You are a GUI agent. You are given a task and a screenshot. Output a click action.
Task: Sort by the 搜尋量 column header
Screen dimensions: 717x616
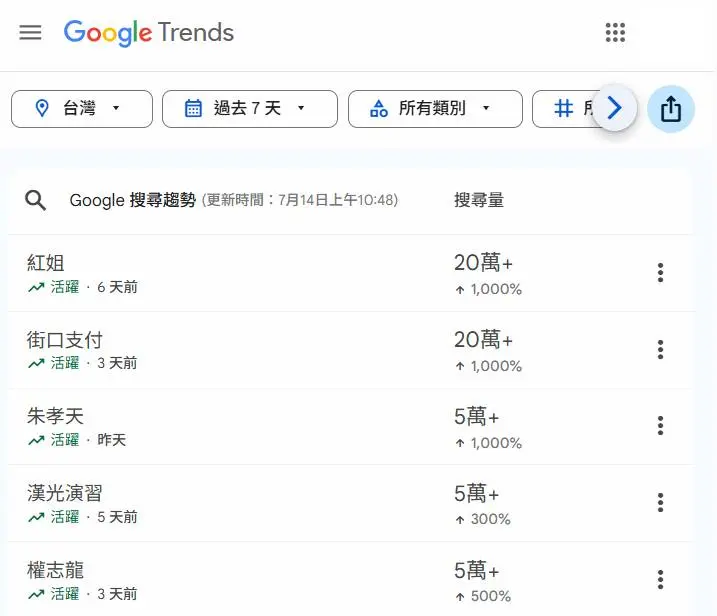479,200
